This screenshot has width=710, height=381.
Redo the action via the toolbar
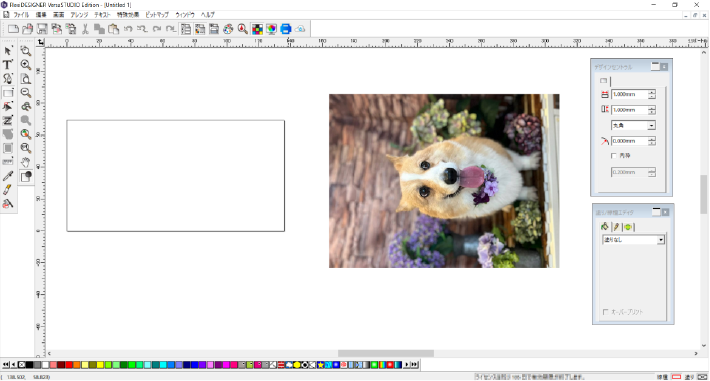point(157,29)
